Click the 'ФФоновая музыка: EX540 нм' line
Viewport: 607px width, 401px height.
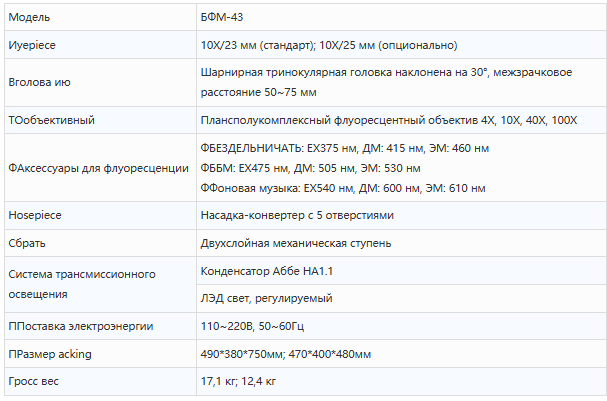pyautogui.click(x=343, y=189)
